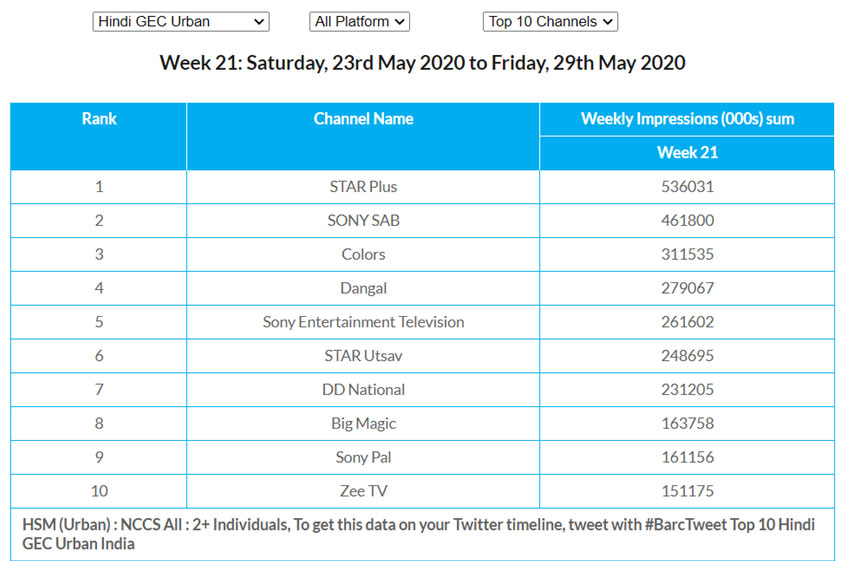Open the Top 10 Channels dropdown
Viewport: 841px width, 561px height.
[550, 21]
